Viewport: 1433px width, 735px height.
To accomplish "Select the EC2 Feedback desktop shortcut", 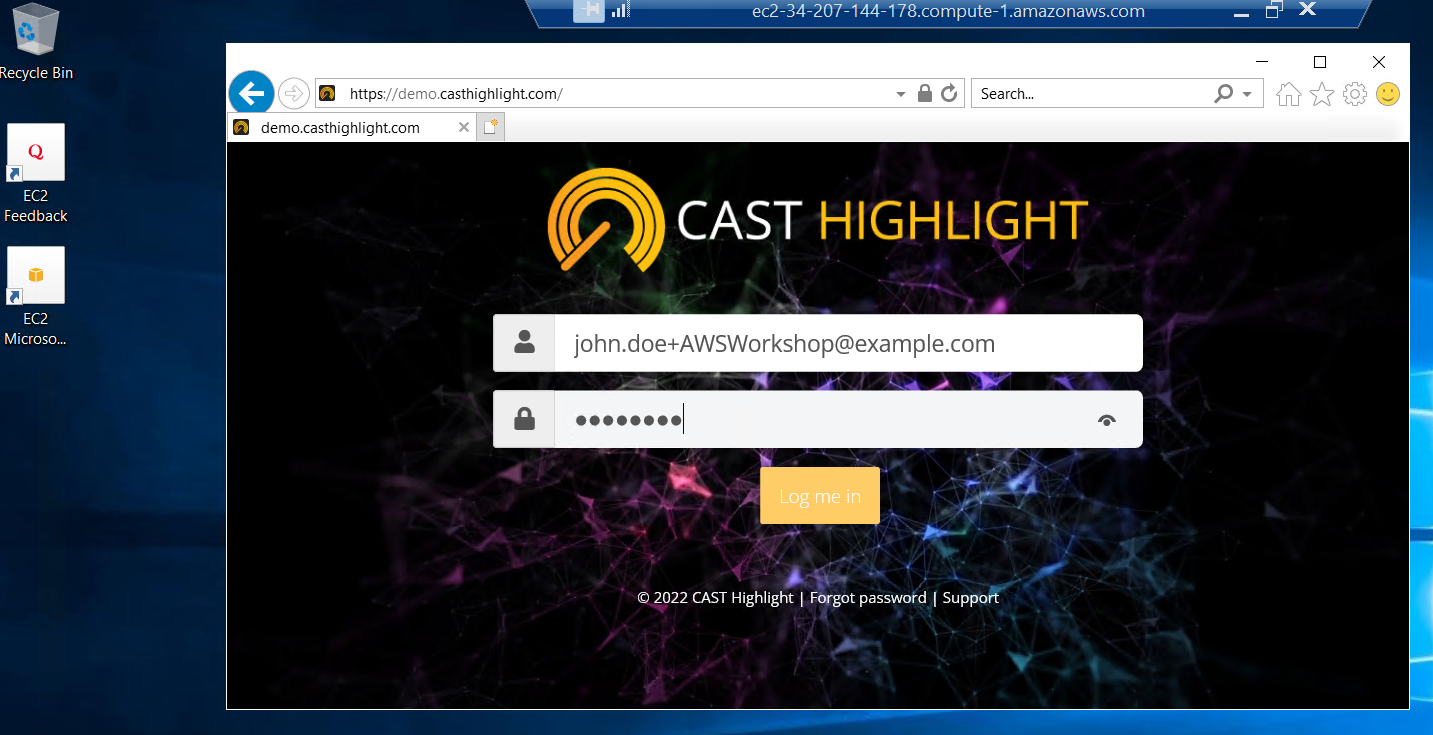I will pos(36,175).
